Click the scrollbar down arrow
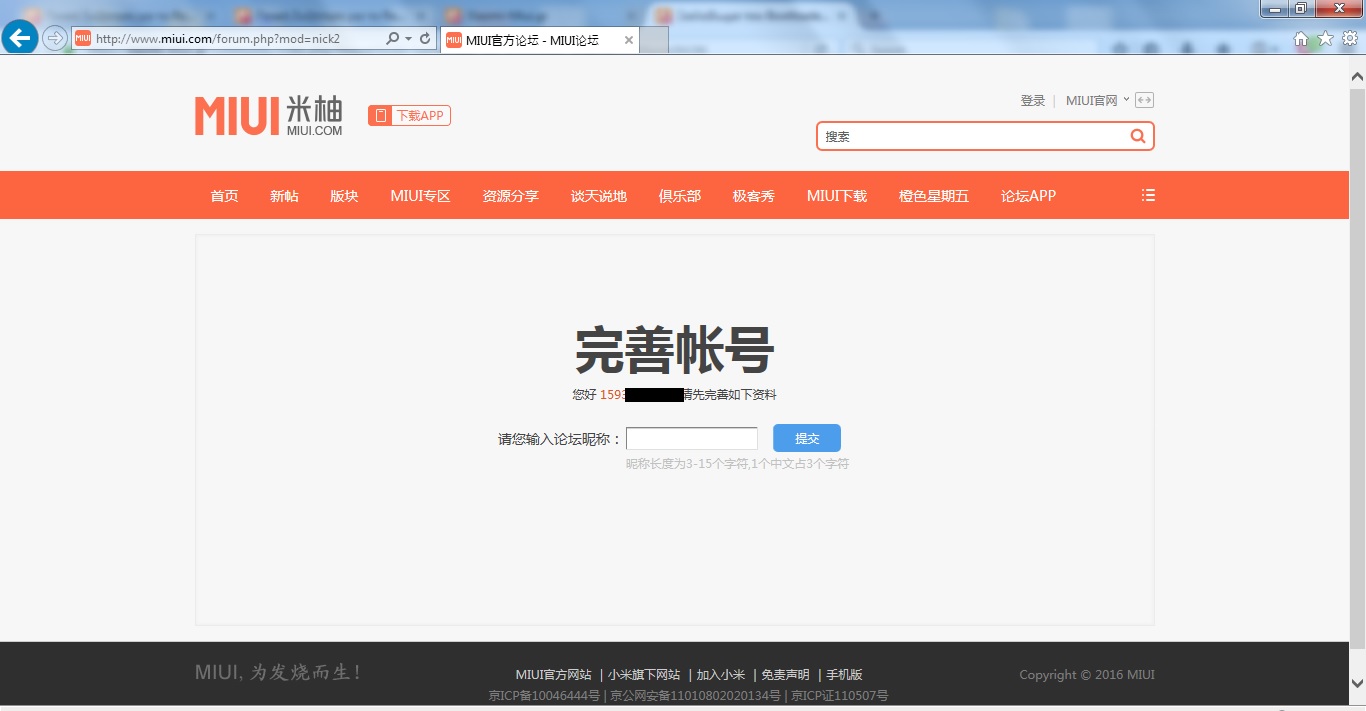This screenshot has width=1366, height=711. coord(1357,683)
